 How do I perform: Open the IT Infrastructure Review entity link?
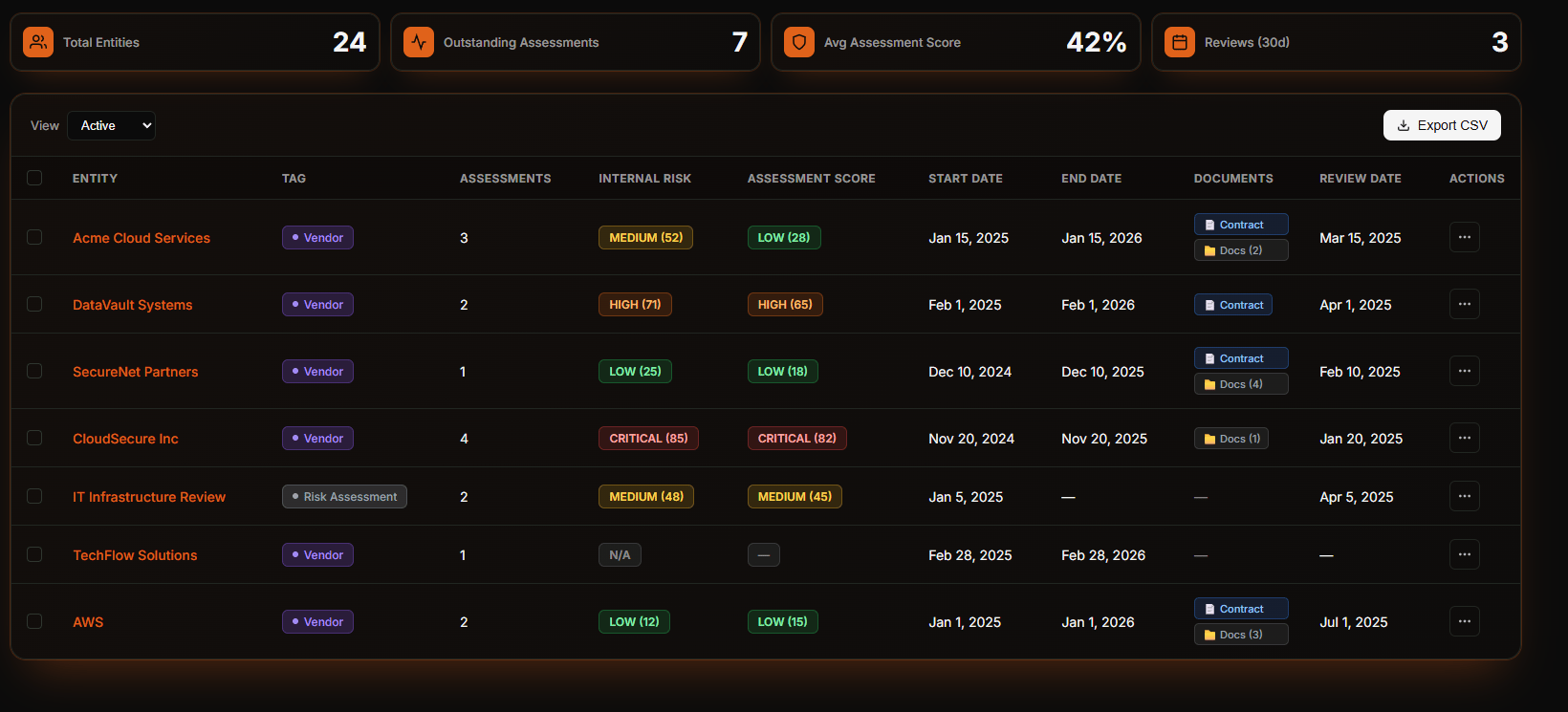click(149, 497)
